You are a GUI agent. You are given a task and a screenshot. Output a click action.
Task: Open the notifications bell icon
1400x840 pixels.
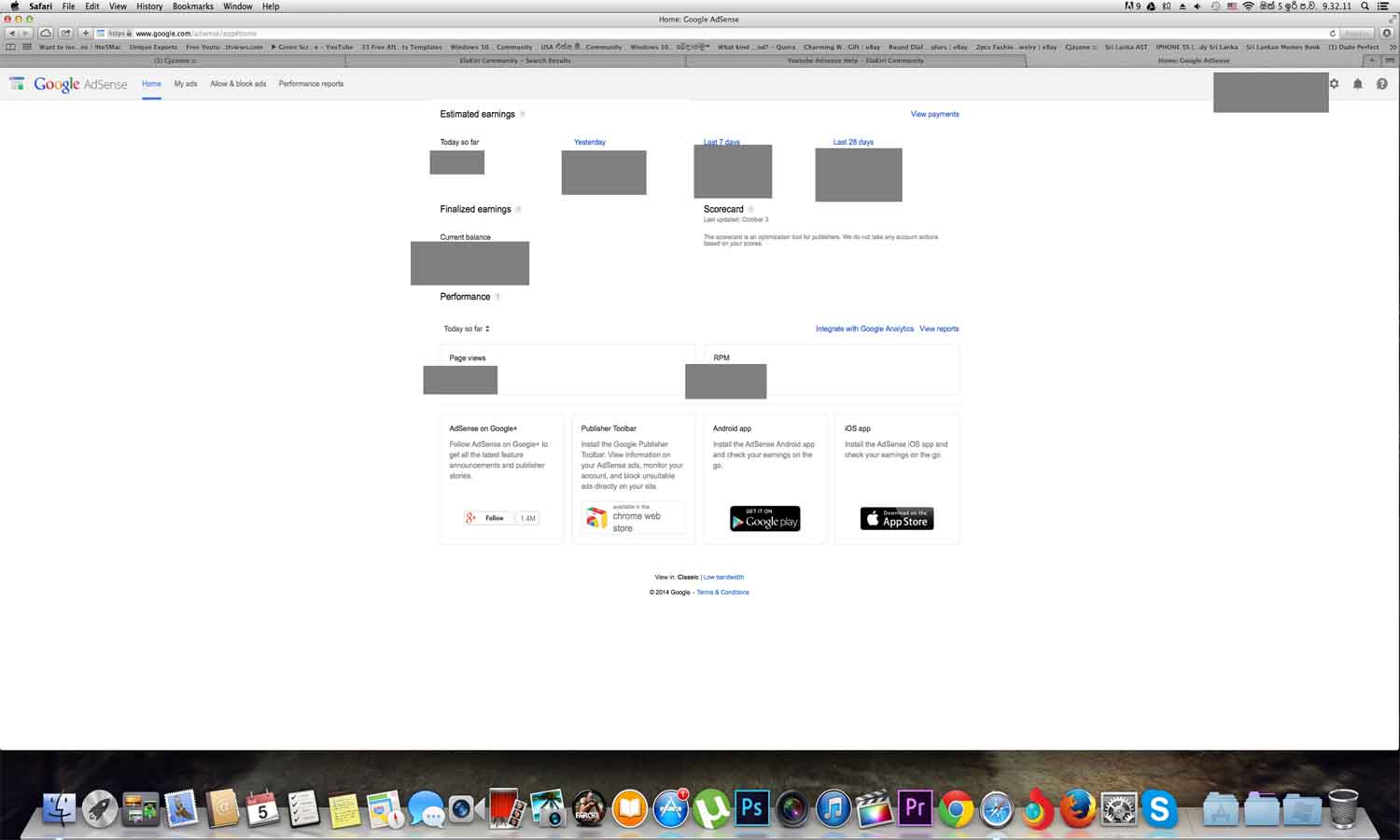(1358, 84)
